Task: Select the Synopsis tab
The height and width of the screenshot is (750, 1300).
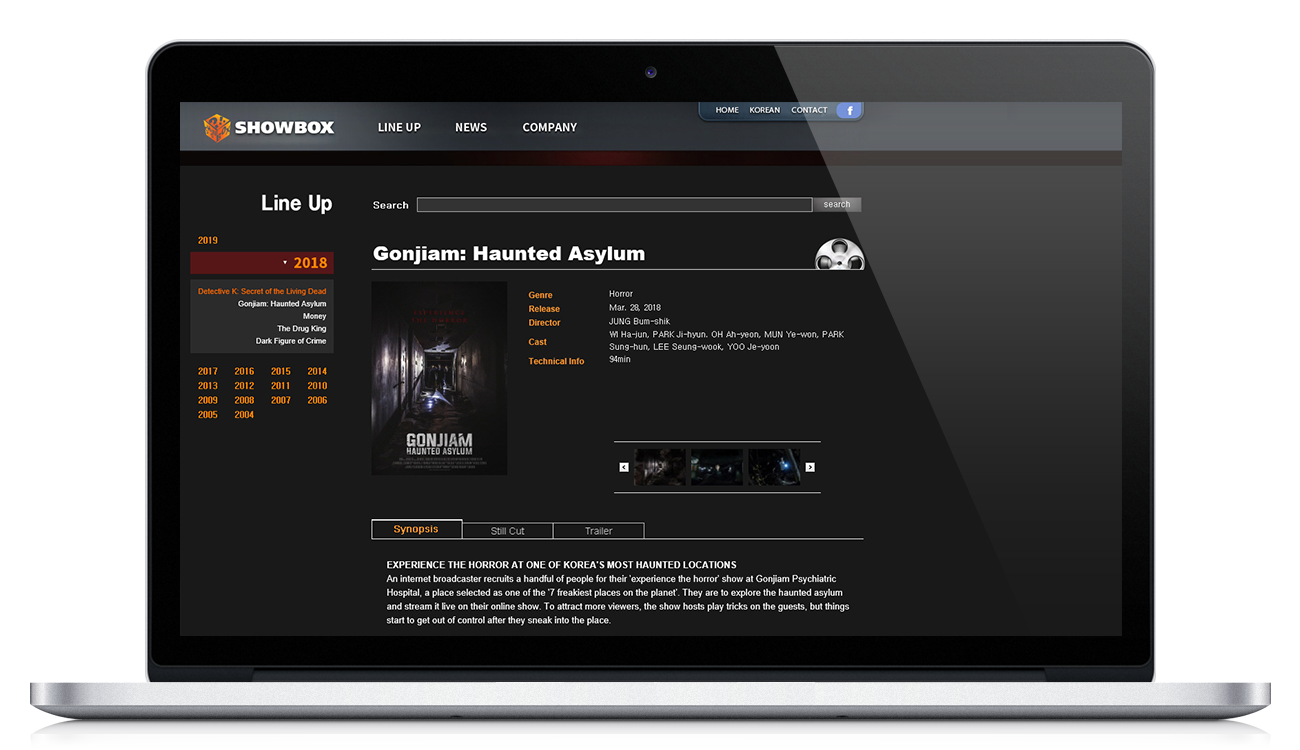Action: coord(416,529)
